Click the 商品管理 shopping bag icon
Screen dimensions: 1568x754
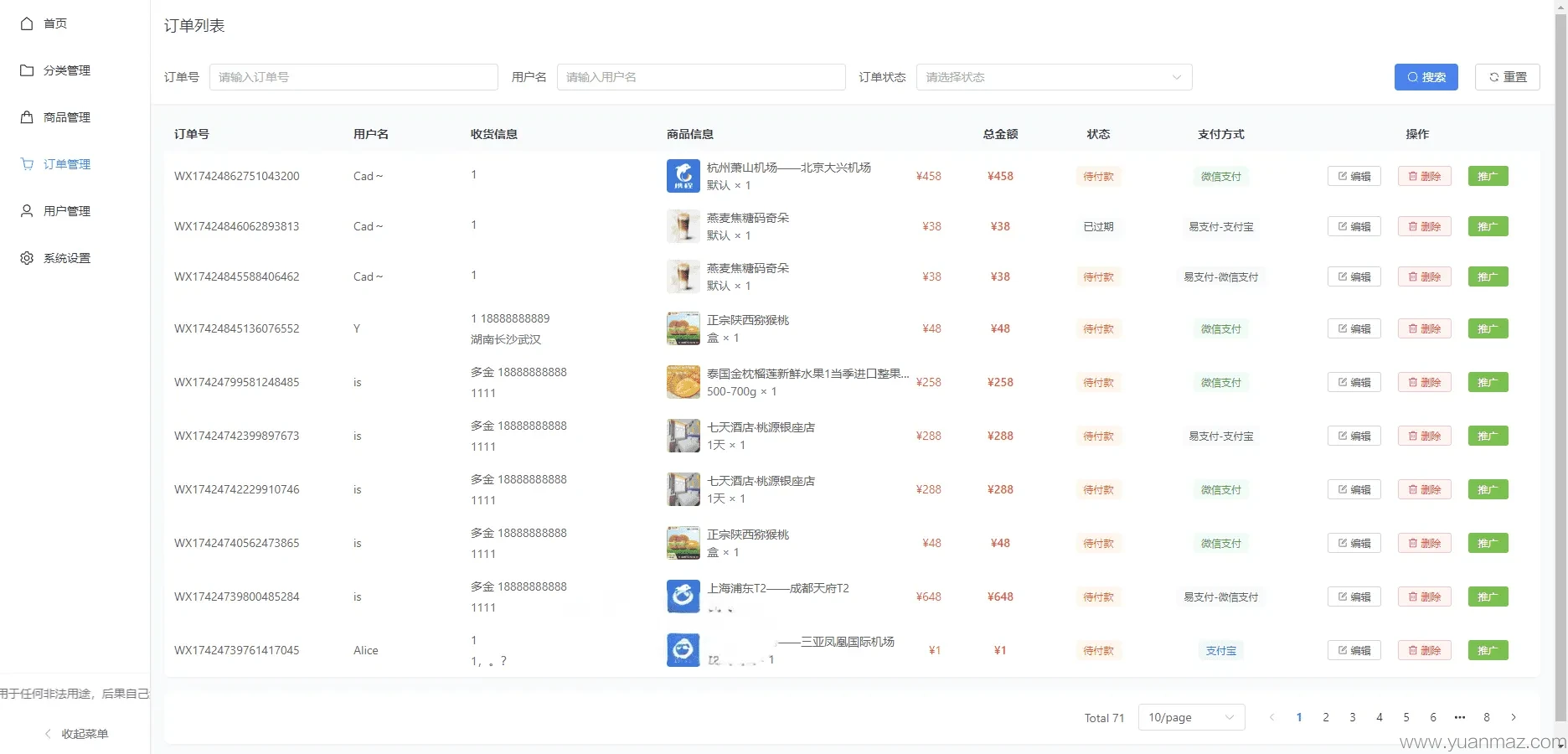27,117
